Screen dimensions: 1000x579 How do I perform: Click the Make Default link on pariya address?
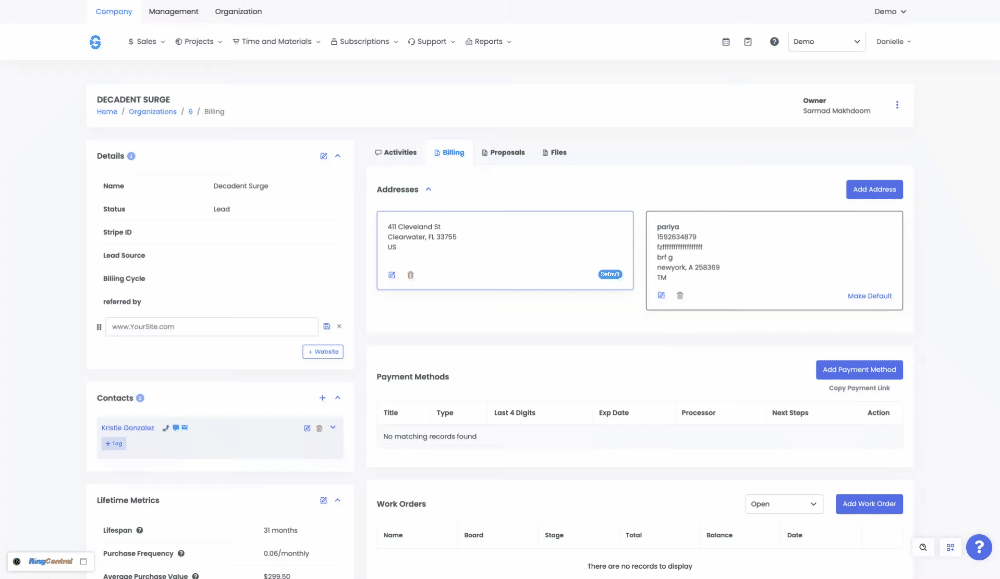coord(869,296)
